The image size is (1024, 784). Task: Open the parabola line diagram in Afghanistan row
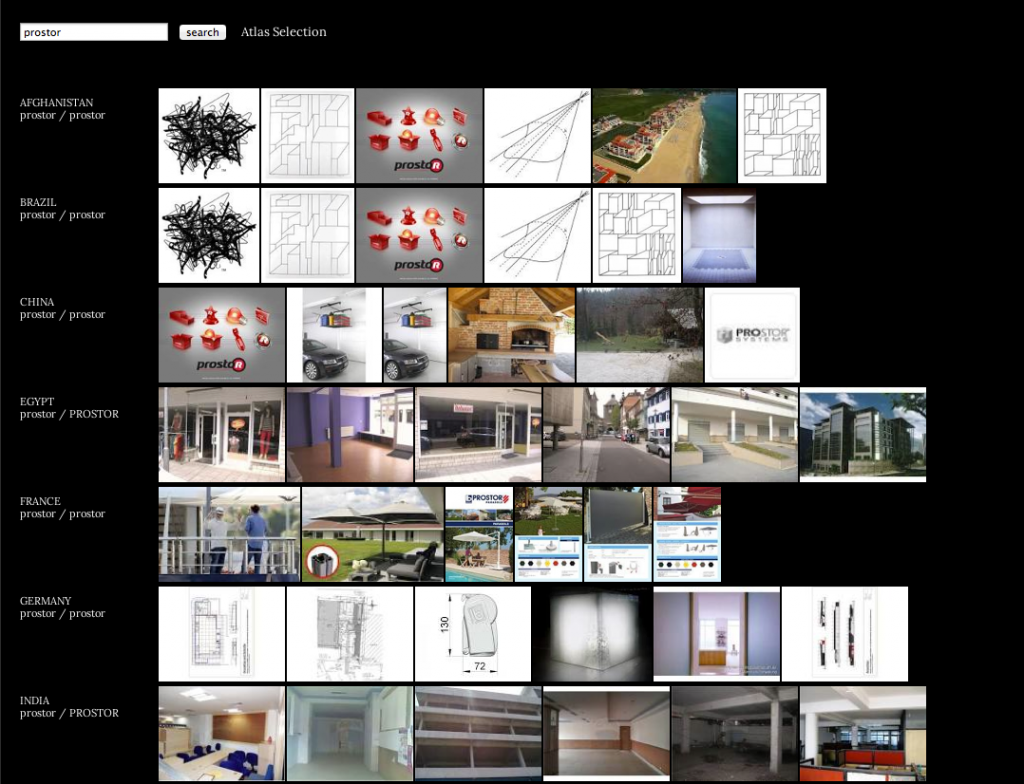pyautogui.click(x=537, y=136)
